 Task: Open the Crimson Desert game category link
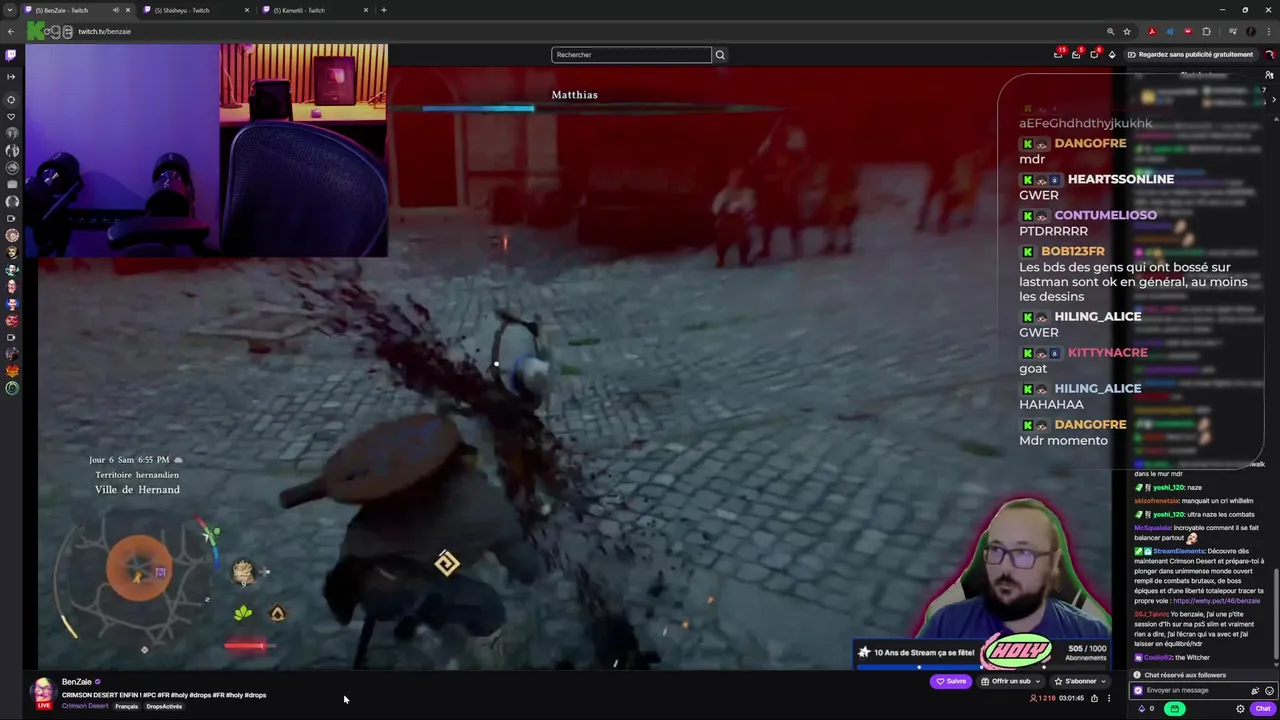coord(85,706)
